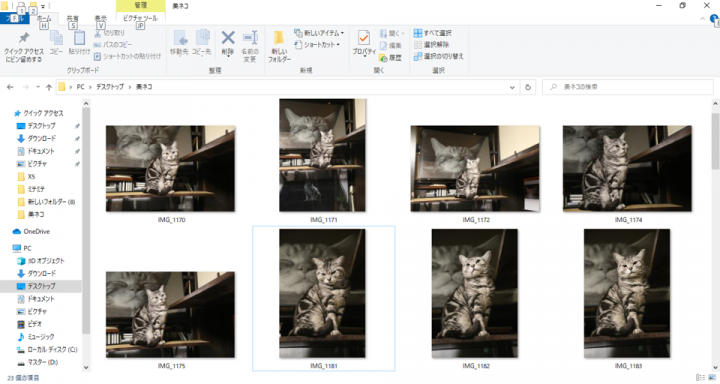The height and width of the screenshot is (384, 720).
Task: Click the 管理 (Manage) contextual tab header
Action: pyautogui.click(x=141, y=6)
